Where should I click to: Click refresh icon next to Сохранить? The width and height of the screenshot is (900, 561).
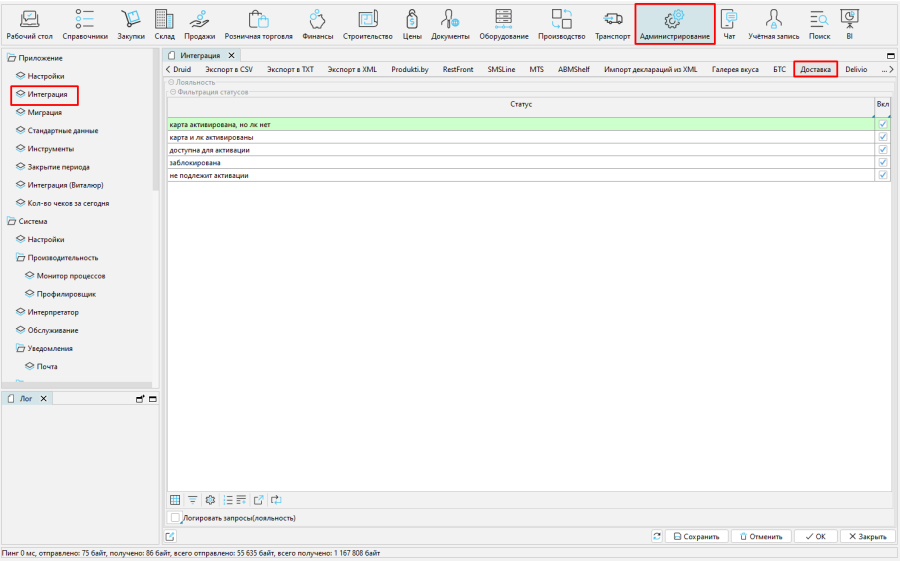656,536
